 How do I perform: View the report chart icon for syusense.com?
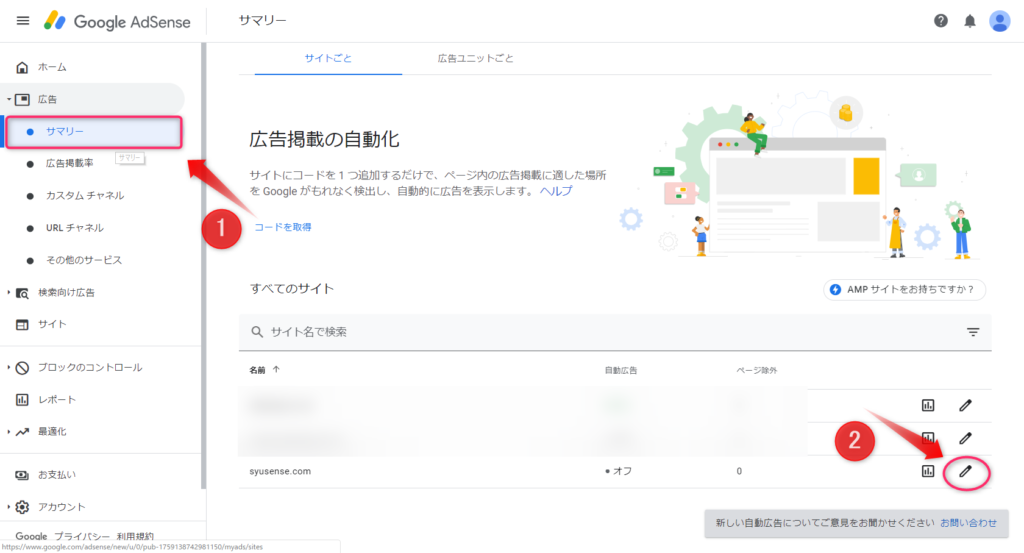[x=928, y=471]
